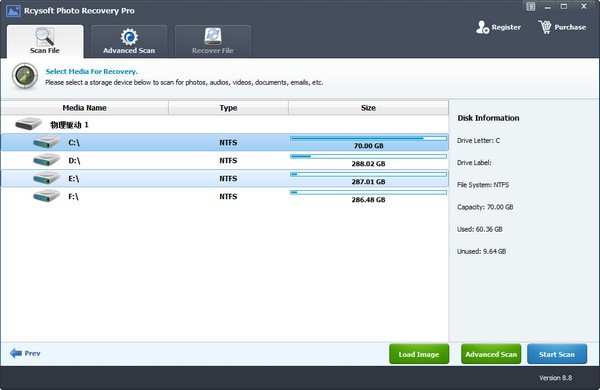600x390 pixels.
Task: Sort by Media Name column header
Action: click(85, 108)
